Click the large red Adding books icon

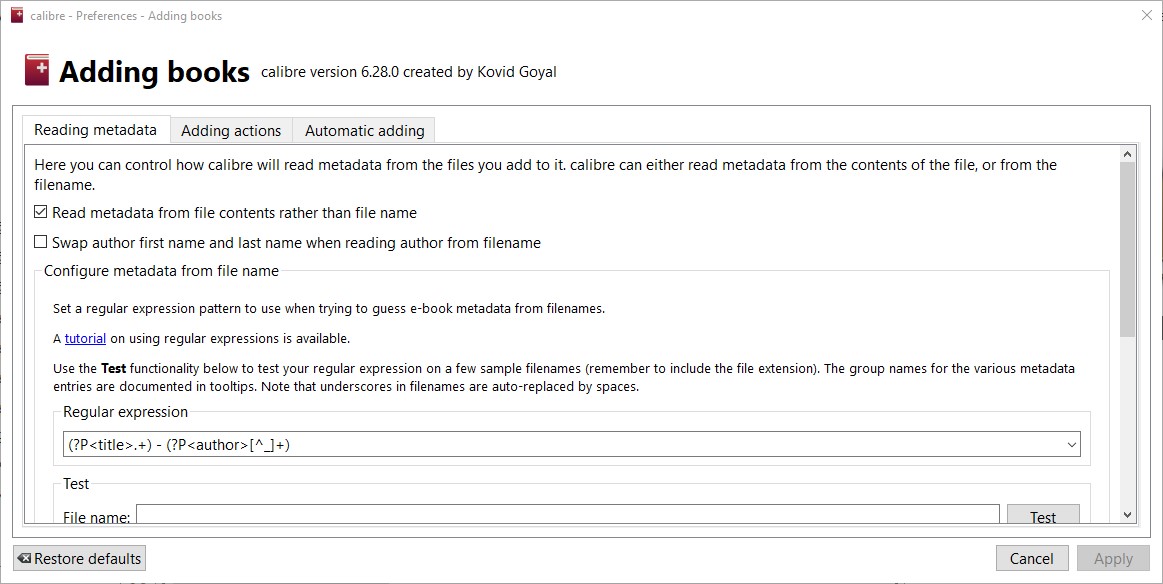pos(37,71)
